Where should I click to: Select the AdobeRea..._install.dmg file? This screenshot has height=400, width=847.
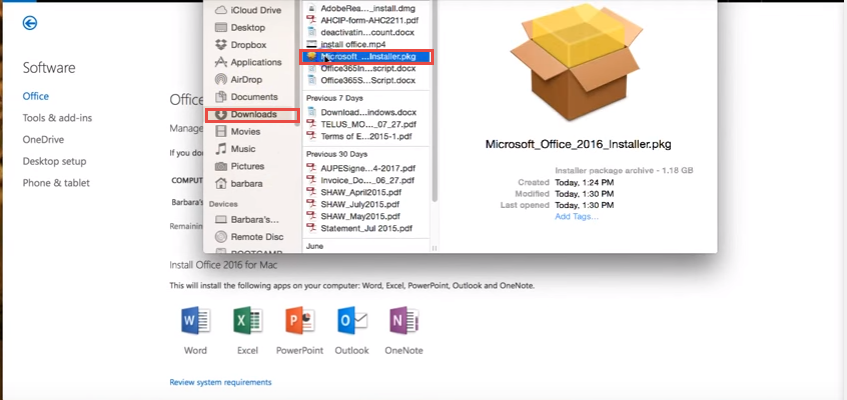(x=362, y=9)
